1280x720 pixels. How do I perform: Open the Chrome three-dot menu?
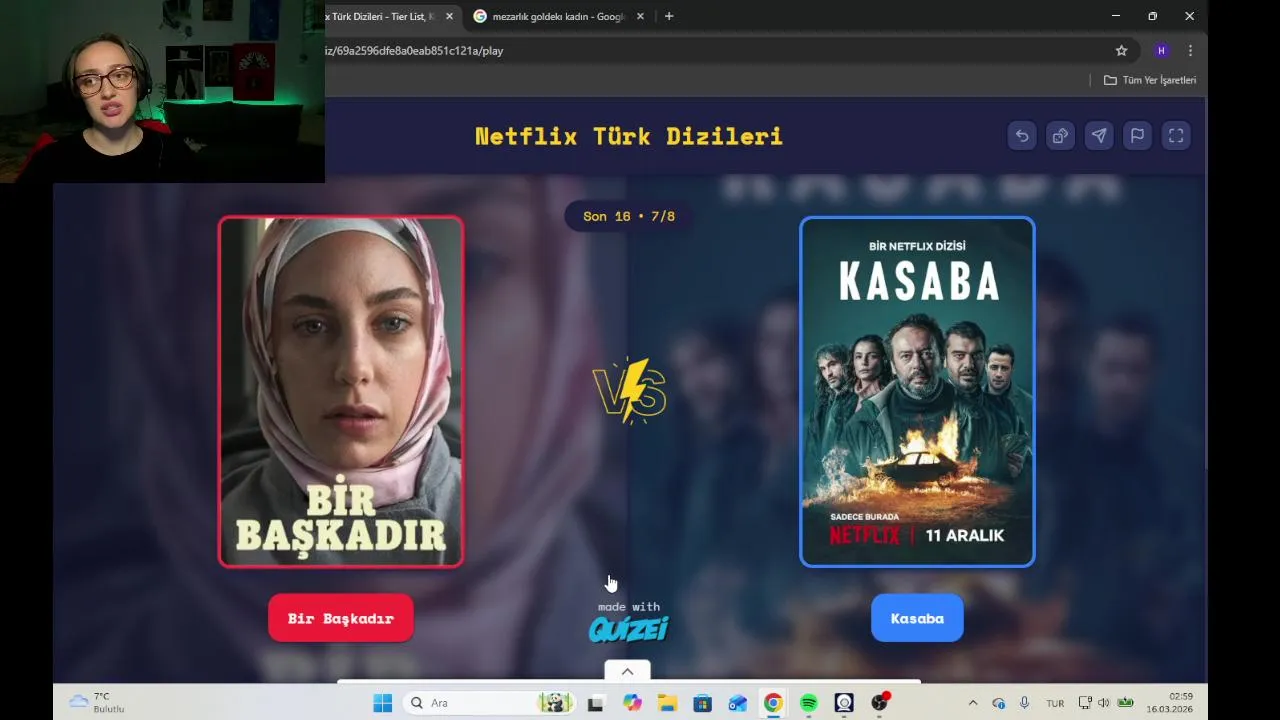pyautogui.click(x=1190, y=51)
